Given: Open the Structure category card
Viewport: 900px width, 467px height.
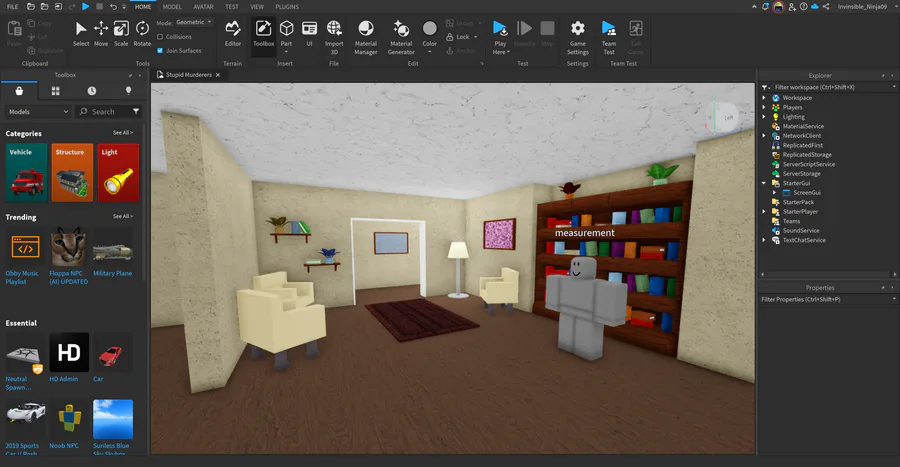Looking at the screenshot, I should [x=72, y=173].
